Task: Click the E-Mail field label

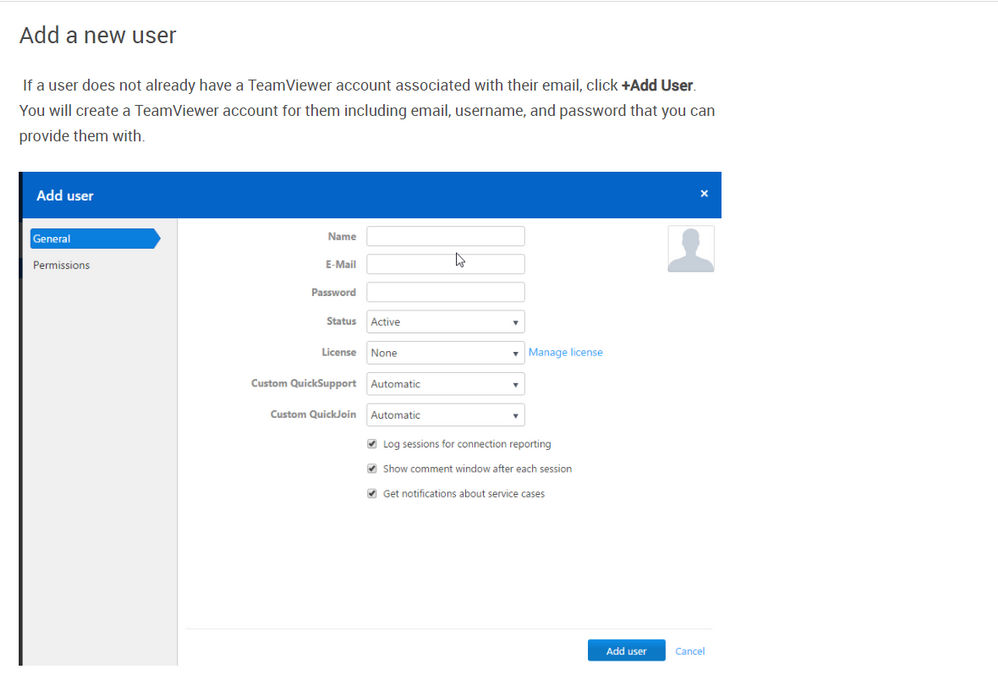Action: click(341, 264)
